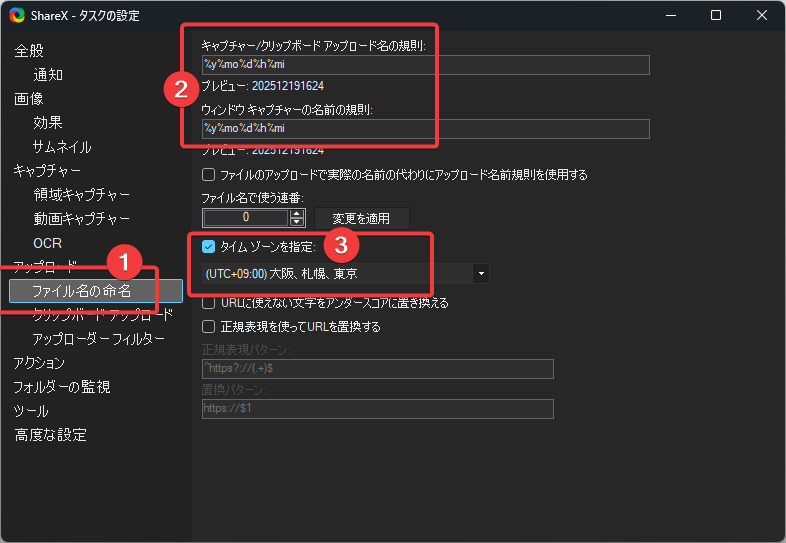This screenshot has height=543, width=786.
Task: Select 領域キャプチャー in the sidebar
Action: pyautogui.click(x=81, y=195)
